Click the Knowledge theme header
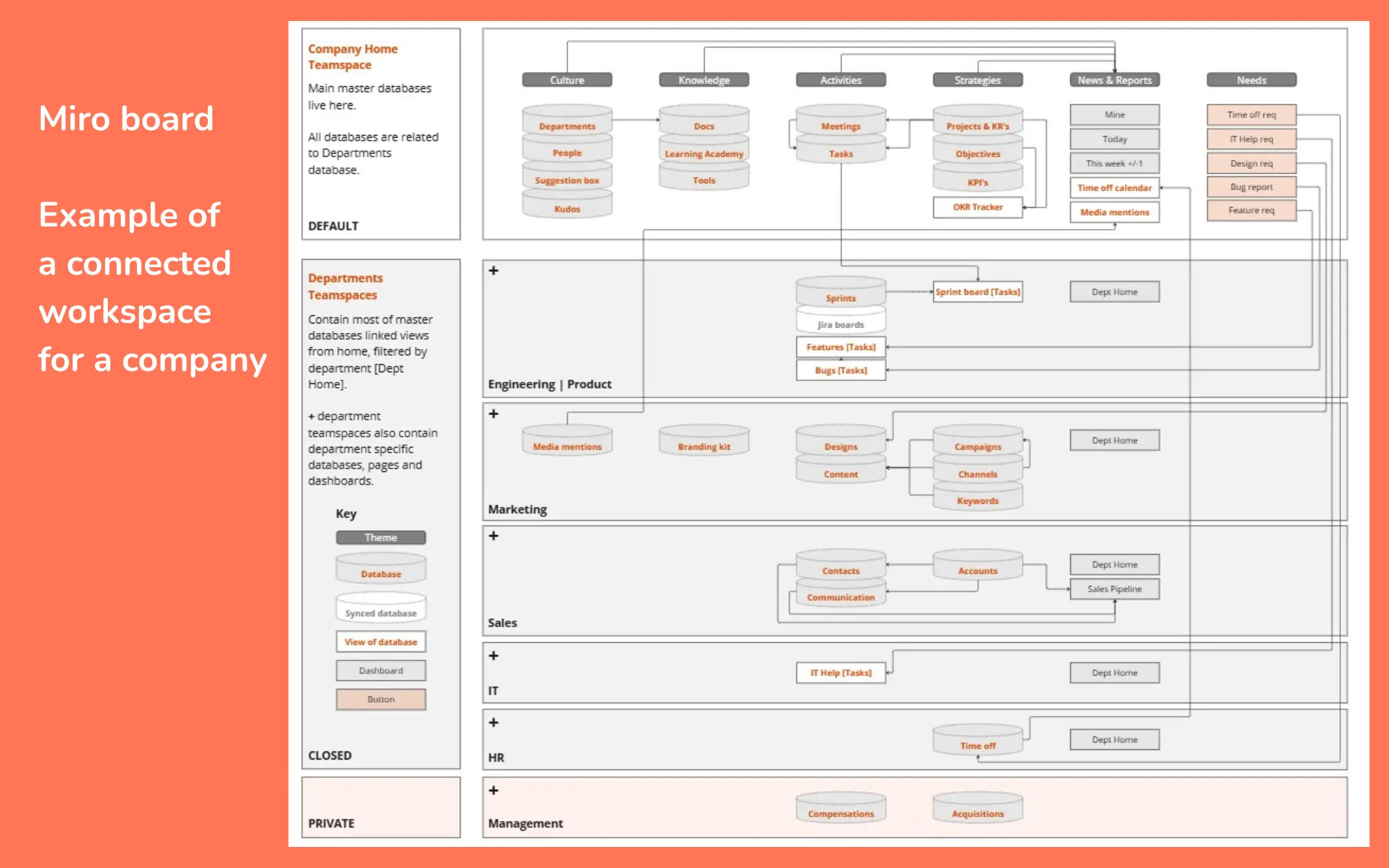Image resolution: width=1389 pixels, height=868 pixels. [x=703, y=80]
